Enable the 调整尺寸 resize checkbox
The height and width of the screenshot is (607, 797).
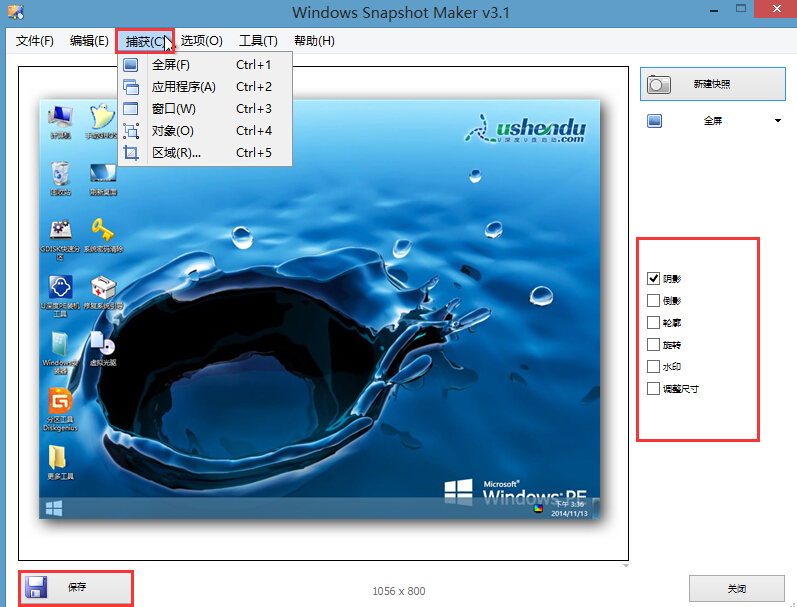point(653,389)
